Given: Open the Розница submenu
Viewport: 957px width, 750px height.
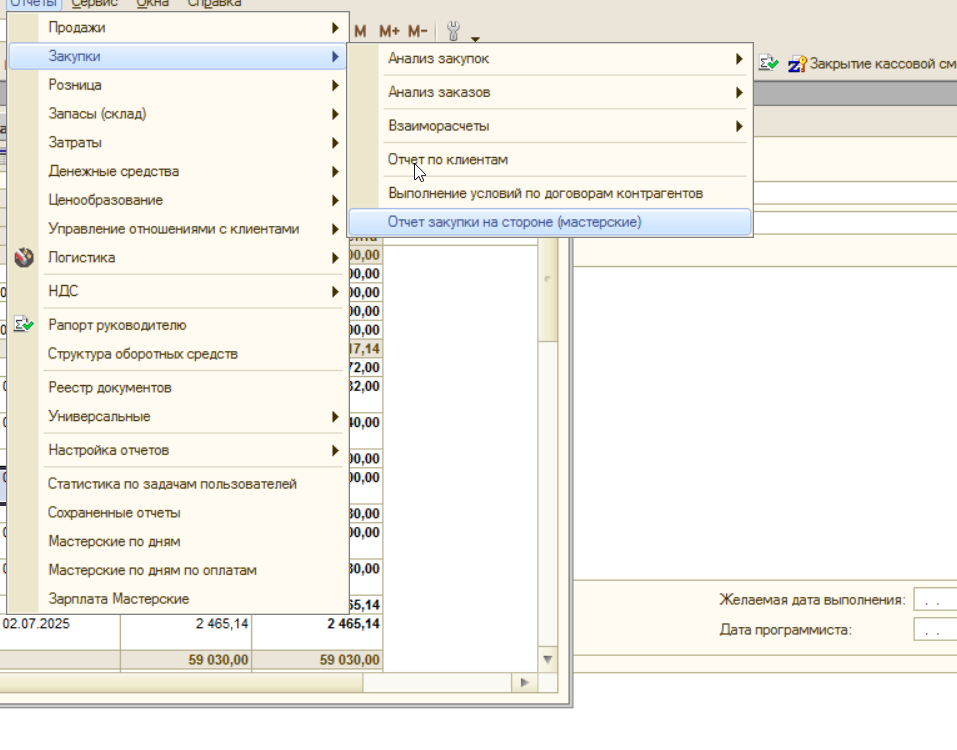Looking at the screenshot, I should click(177, 85).
